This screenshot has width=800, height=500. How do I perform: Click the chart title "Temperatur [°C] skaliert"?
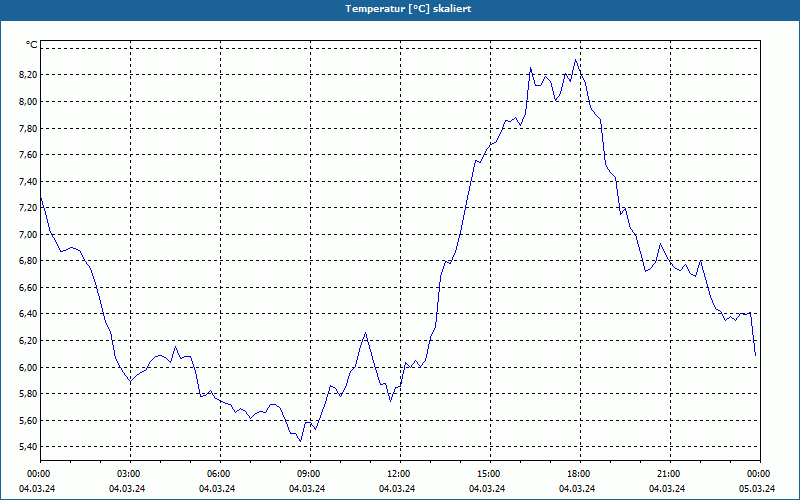(x=408, y=9)
